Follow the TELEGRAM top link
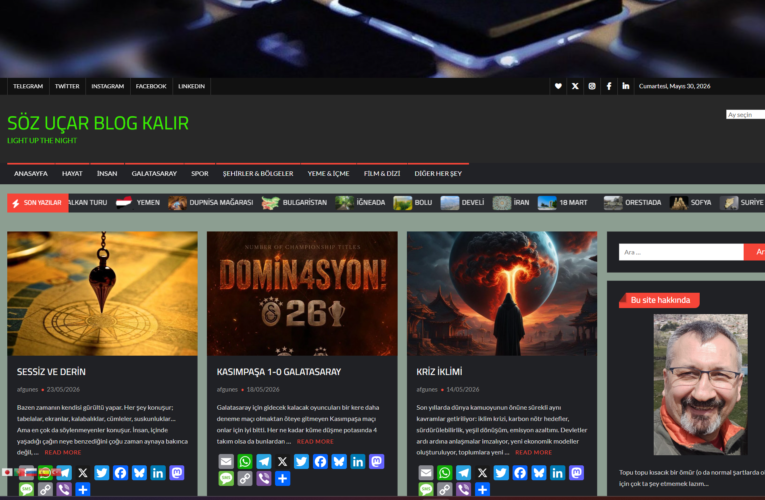Image resolution: width=765 pixels, height=500 pixels. pos(28,86)
